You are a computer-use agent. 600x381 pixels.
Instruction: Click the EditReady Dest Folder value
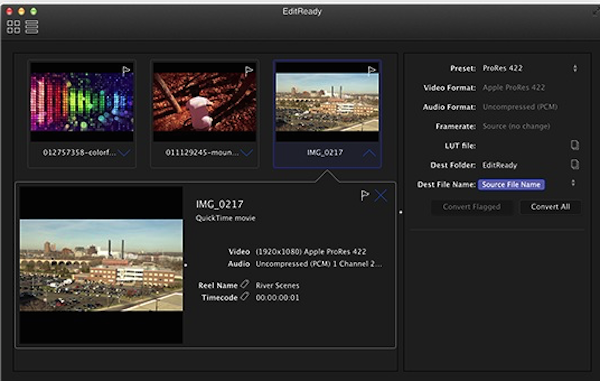(499, 165)
